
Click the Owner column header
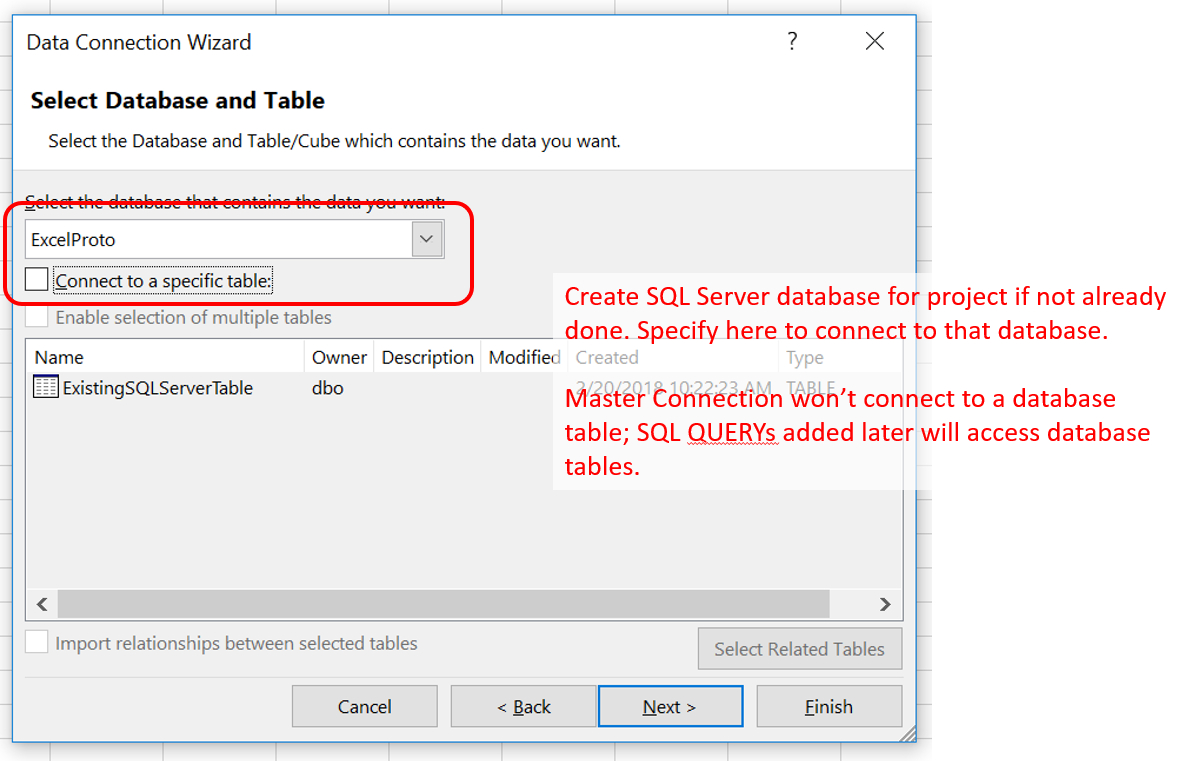point(339,357)
